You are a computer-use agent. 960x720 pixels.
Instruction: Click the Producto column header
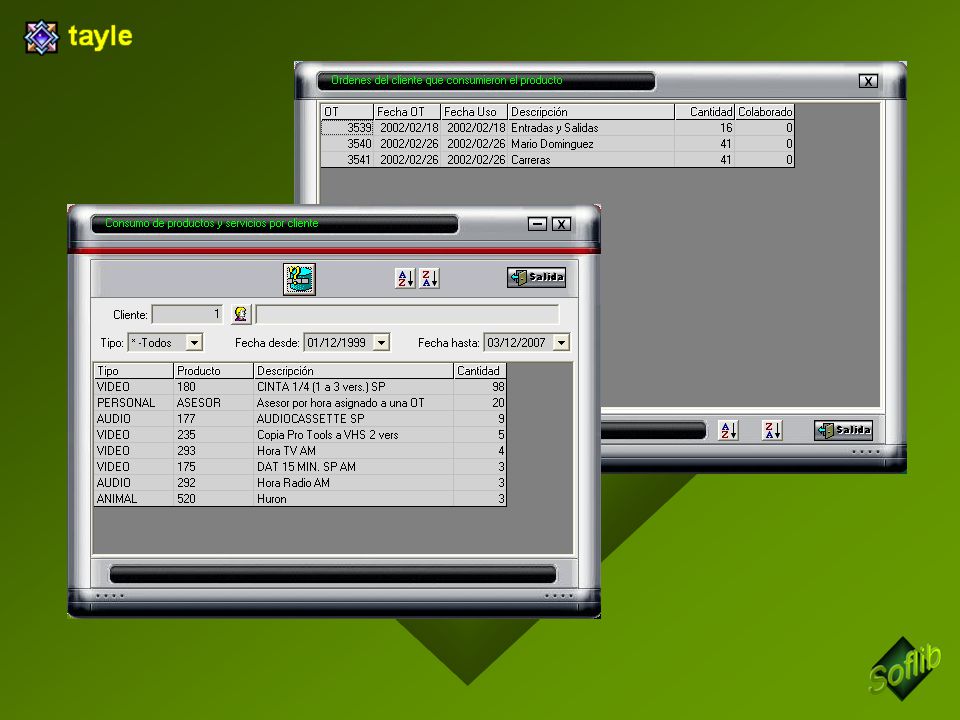213,371
